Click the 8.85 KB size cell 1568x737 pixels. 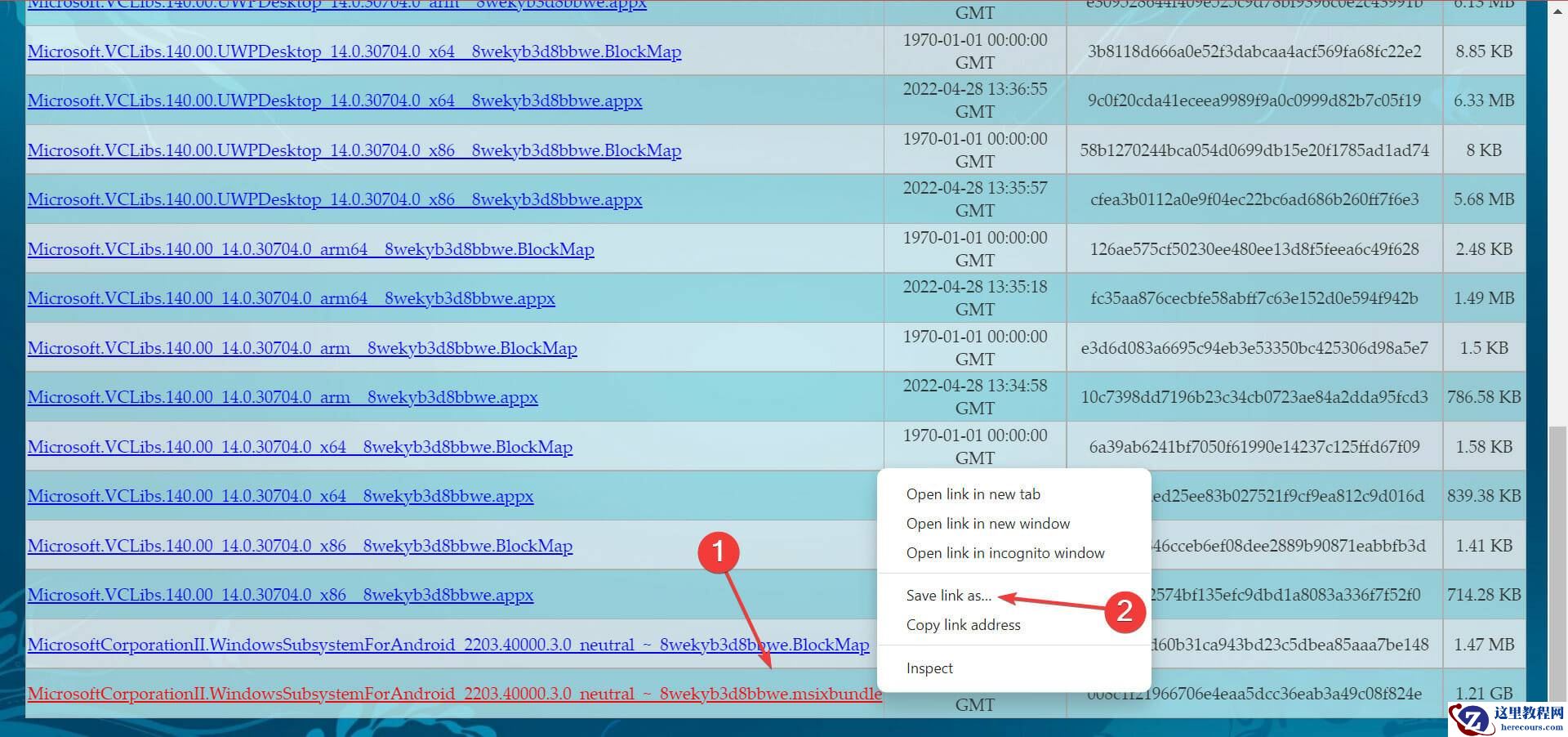click(1484, 51)
